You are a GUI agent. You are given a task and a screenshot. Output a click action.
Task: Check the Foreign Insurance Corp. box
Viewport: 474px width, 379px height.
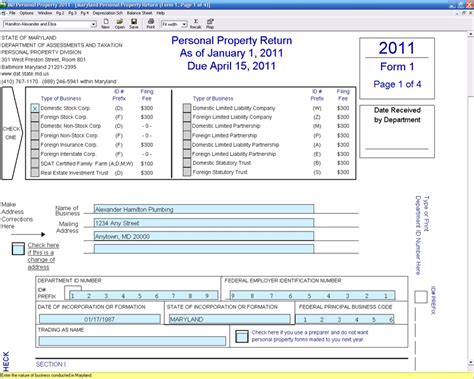[x=35, y=144]
